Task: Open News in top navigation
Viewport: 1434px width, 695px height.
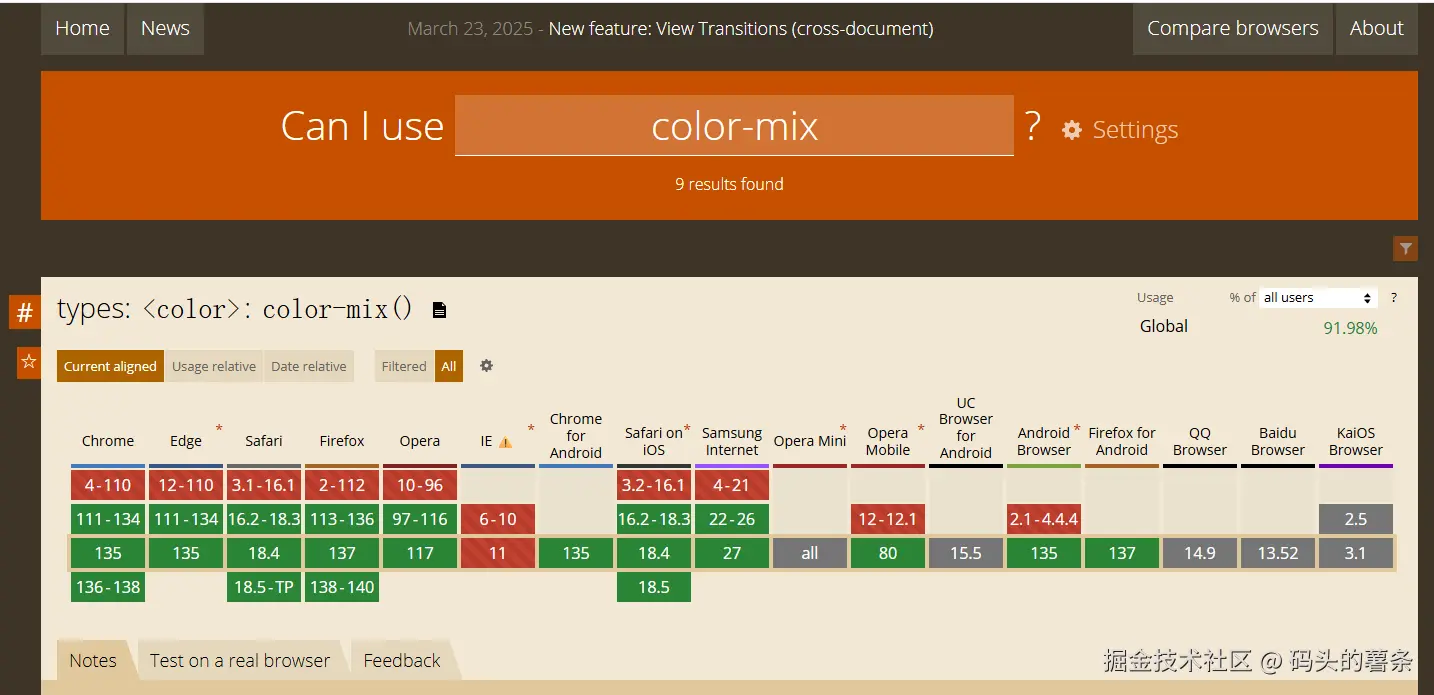Action: [165, 28]
